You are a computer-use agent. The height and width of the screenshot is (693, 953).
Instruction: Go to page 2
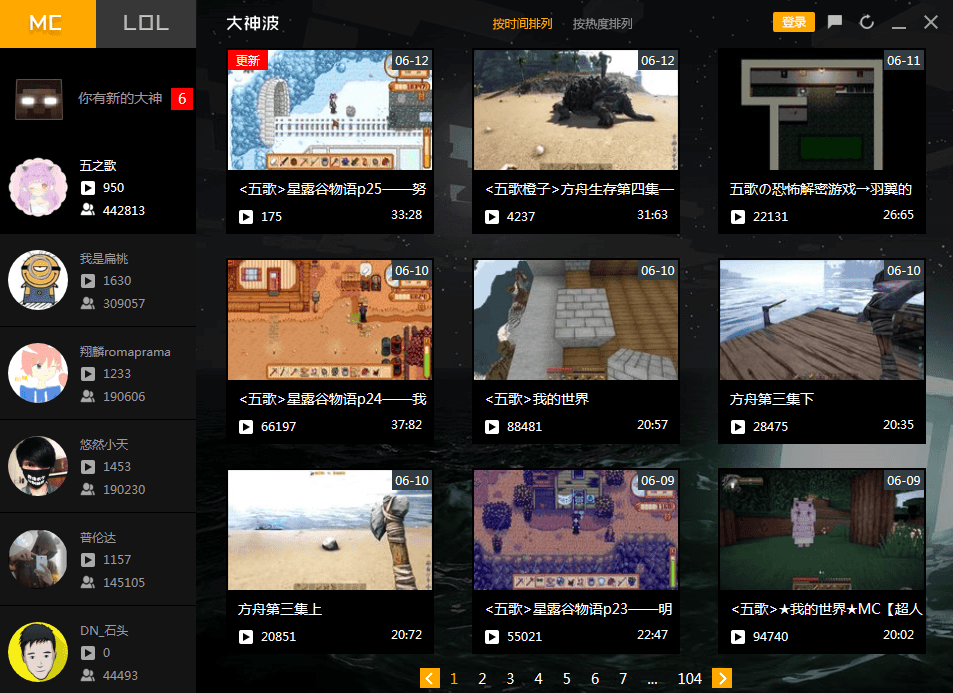[482, 678]
